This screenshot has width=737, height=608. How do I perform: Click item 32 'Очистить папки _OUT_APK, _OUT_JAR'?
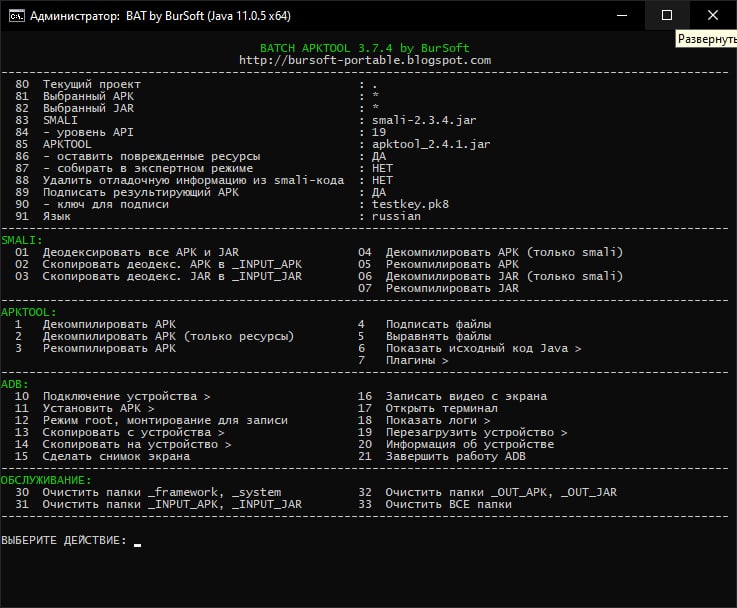pos(487,492)
